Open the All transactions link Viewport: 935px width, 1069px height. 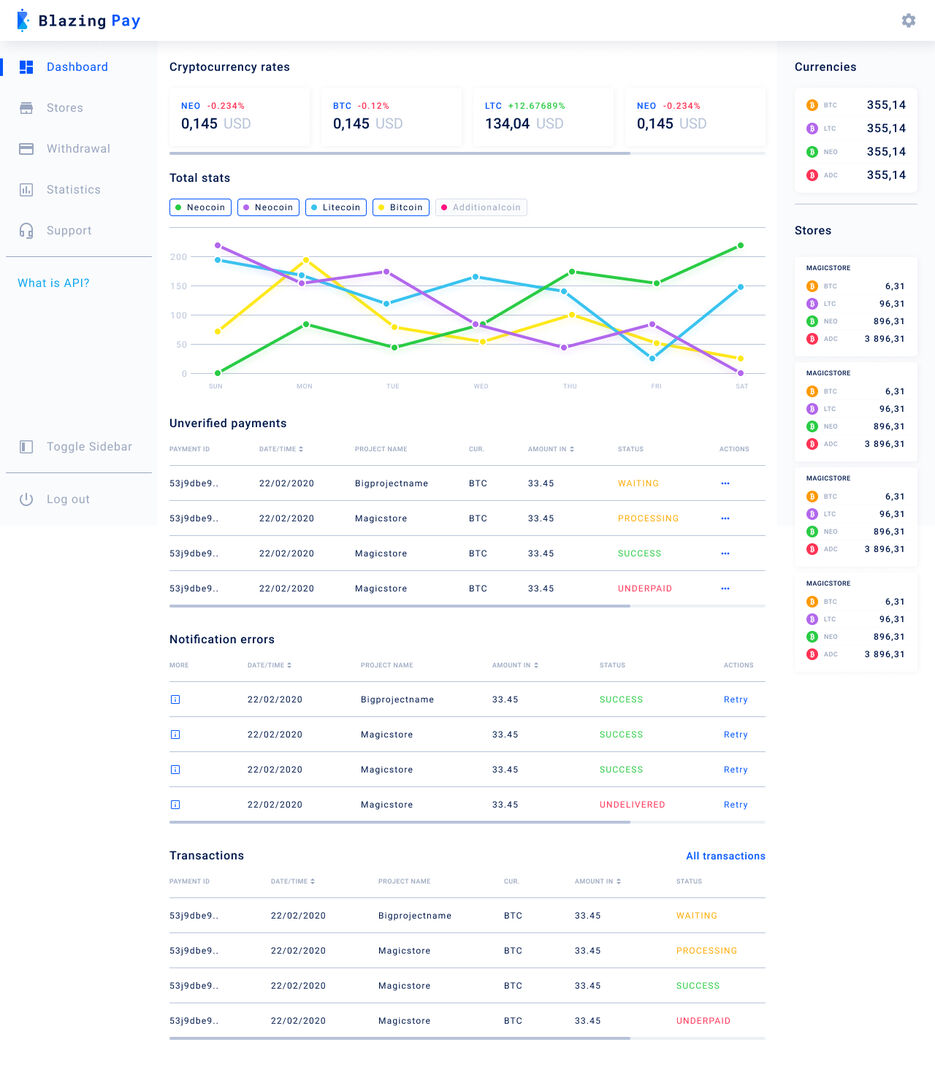click(x=725, y=856)
